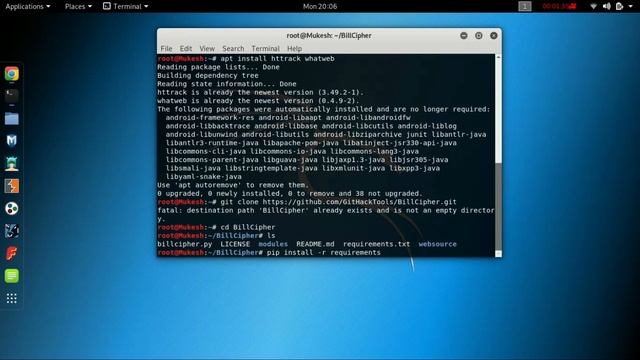Open Google Chrome from the dock

12,74
